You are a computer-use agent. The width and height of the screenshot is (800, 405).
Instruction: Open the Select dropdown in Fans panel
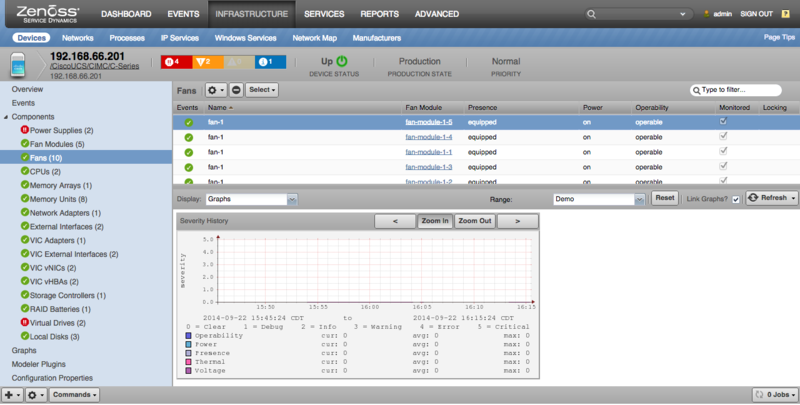262,90
